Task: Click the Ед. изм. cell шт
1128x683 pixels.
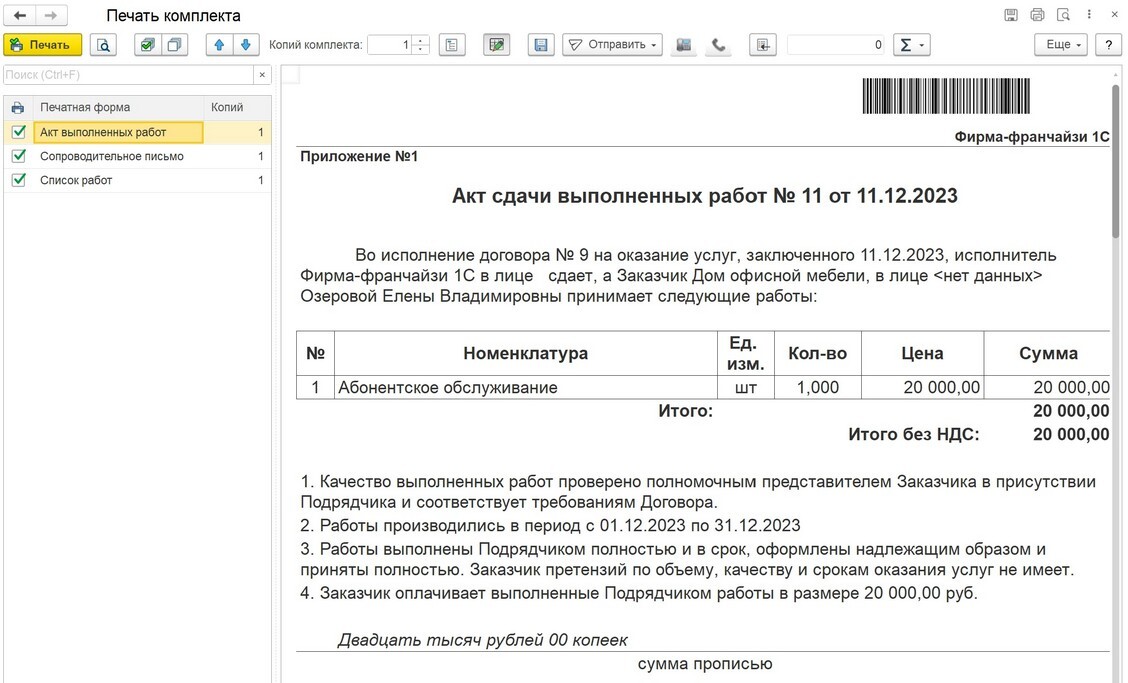Action: [746, 387]
